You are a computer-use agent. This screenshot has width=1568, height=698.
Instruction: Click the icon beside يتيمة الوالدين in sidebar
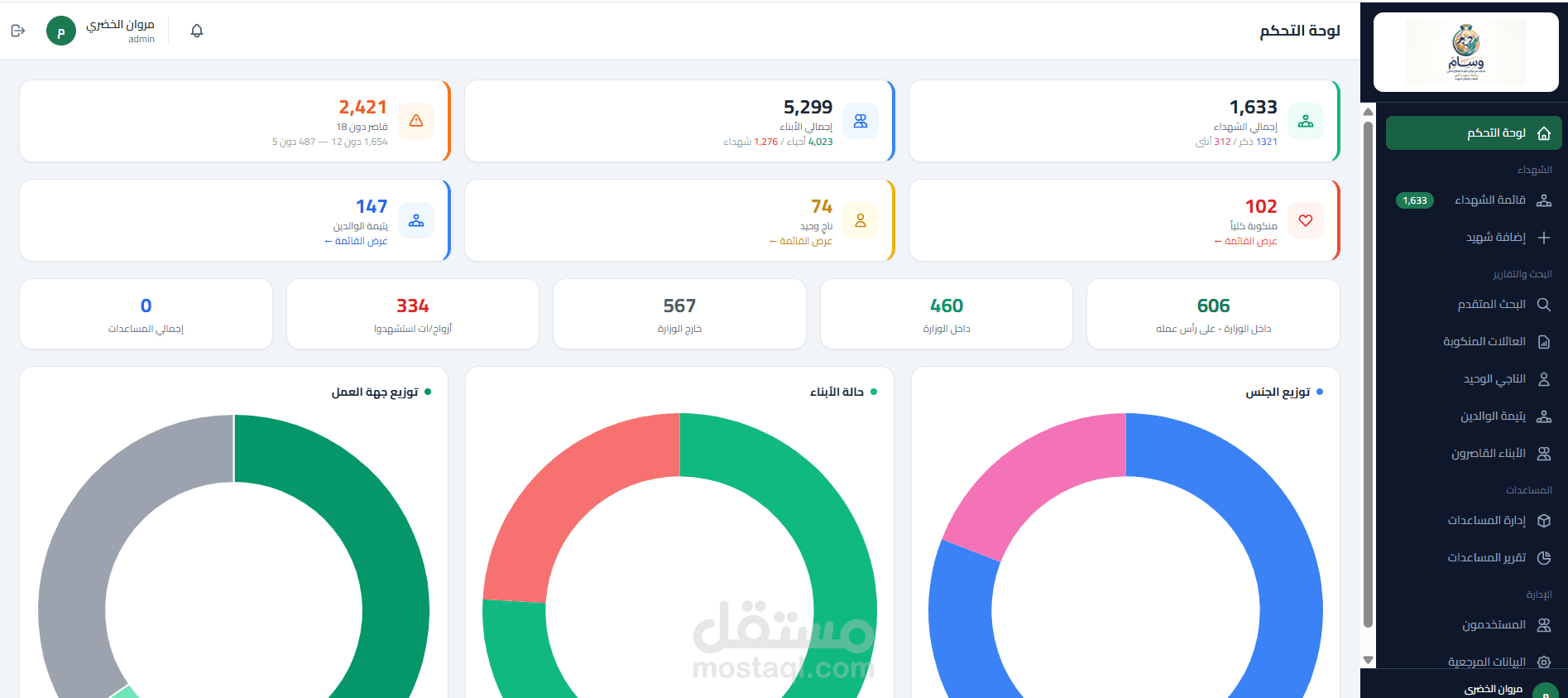click(1544, 416)
